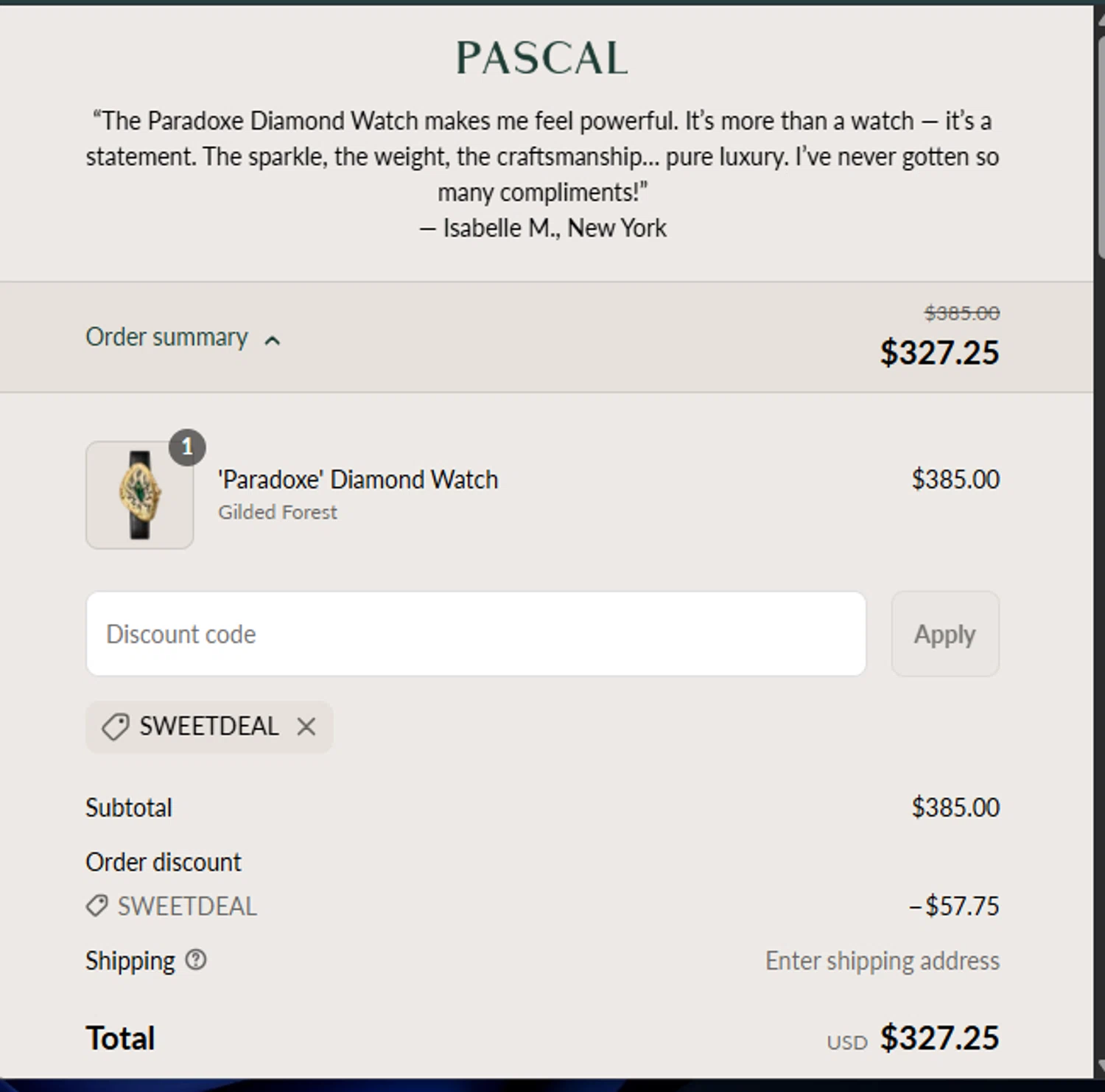The width and height of the screenshot is (1105, 1092).
Task: Click the Order summary toggle text
Action: (x=166, y=337)
